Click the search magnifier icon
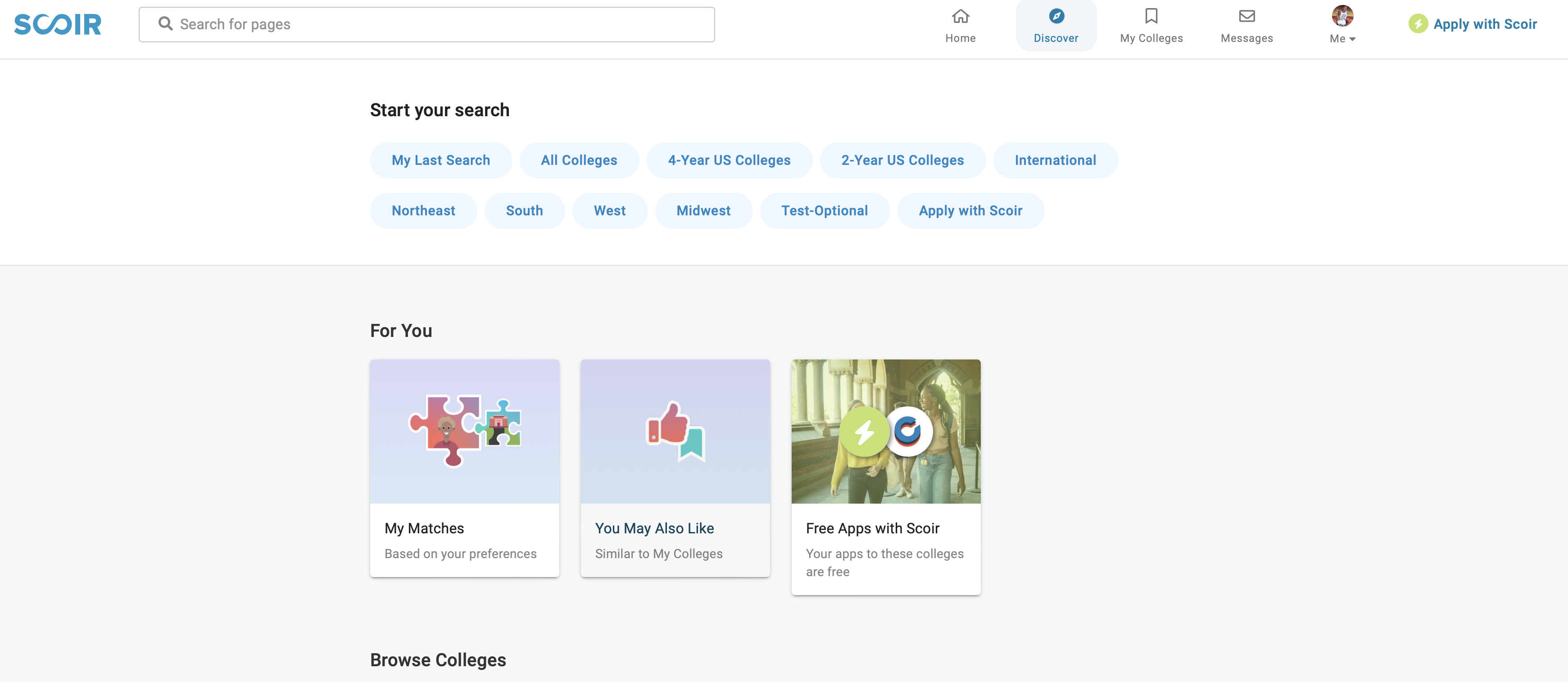Viewport: 1568px width, 682px height. pos(166,24)
